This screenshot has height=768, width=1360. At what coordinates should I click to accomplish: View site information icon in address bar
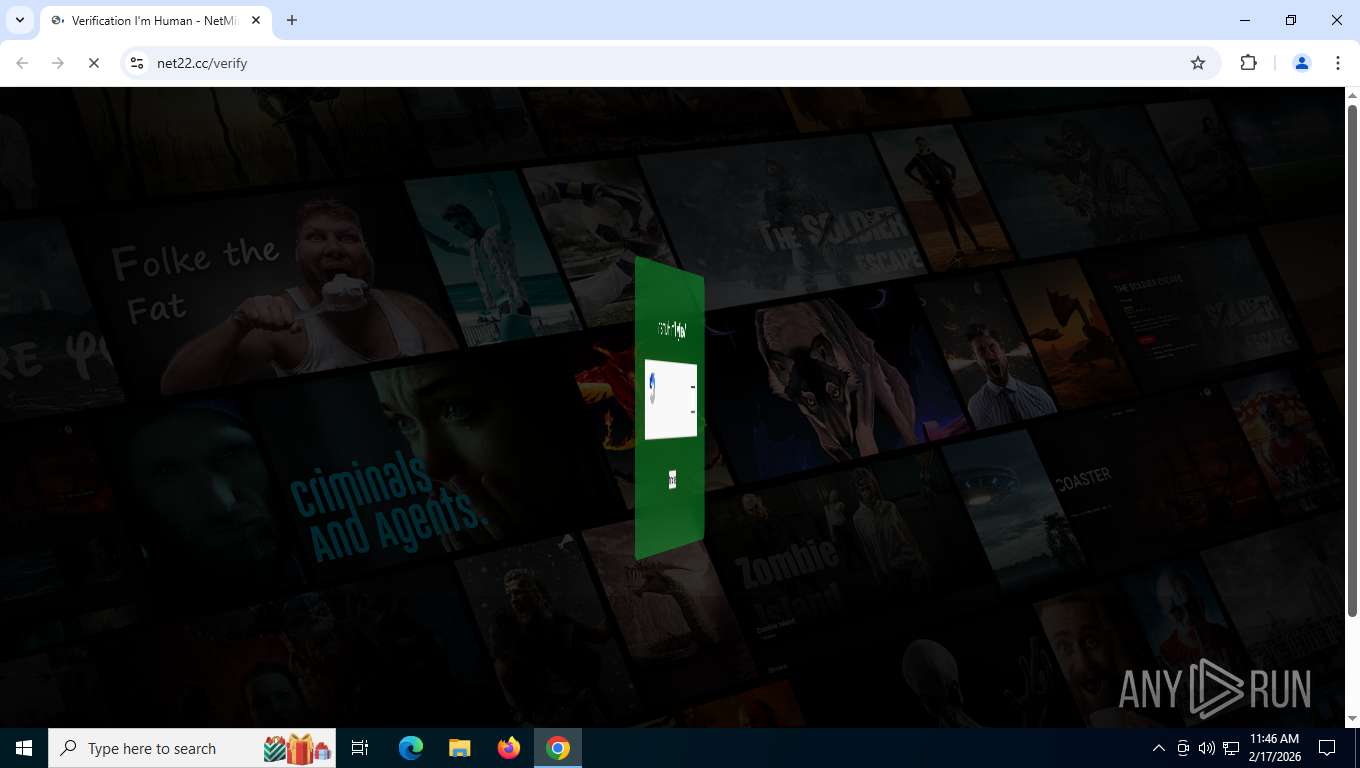click(138, 63)
